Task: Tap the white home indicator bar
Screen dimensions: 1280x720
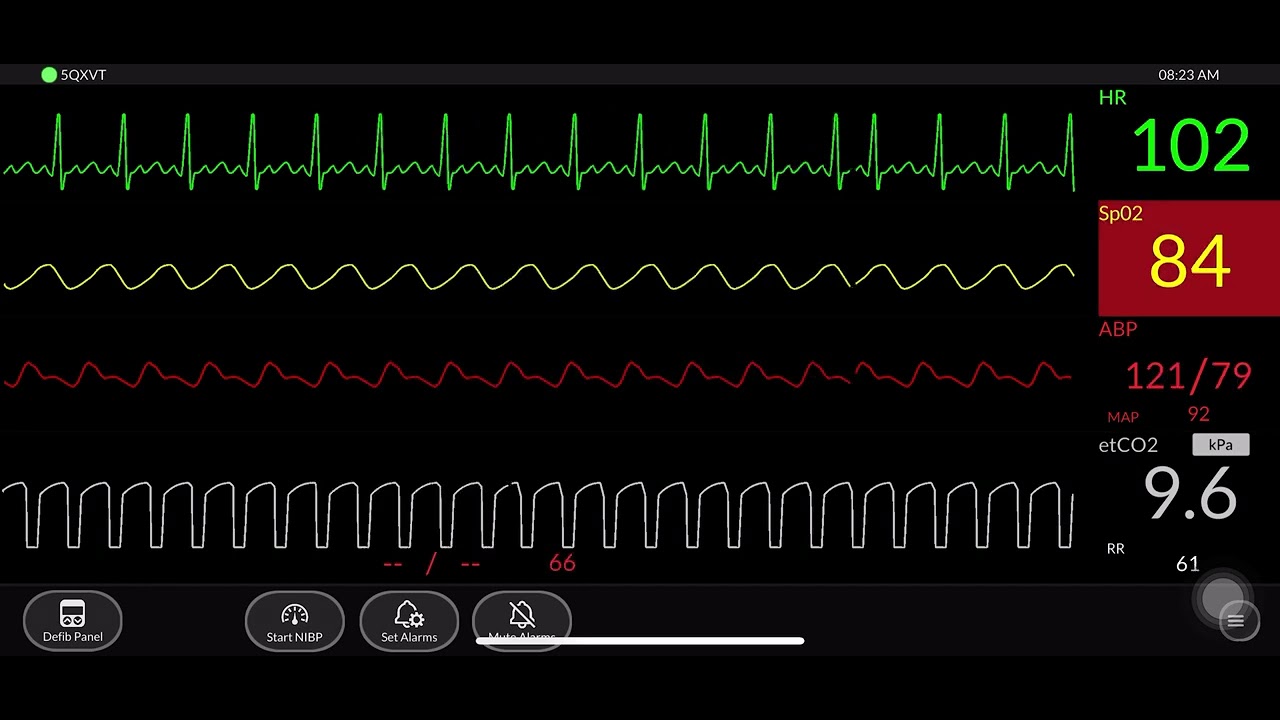Action: tap(640, 641)
